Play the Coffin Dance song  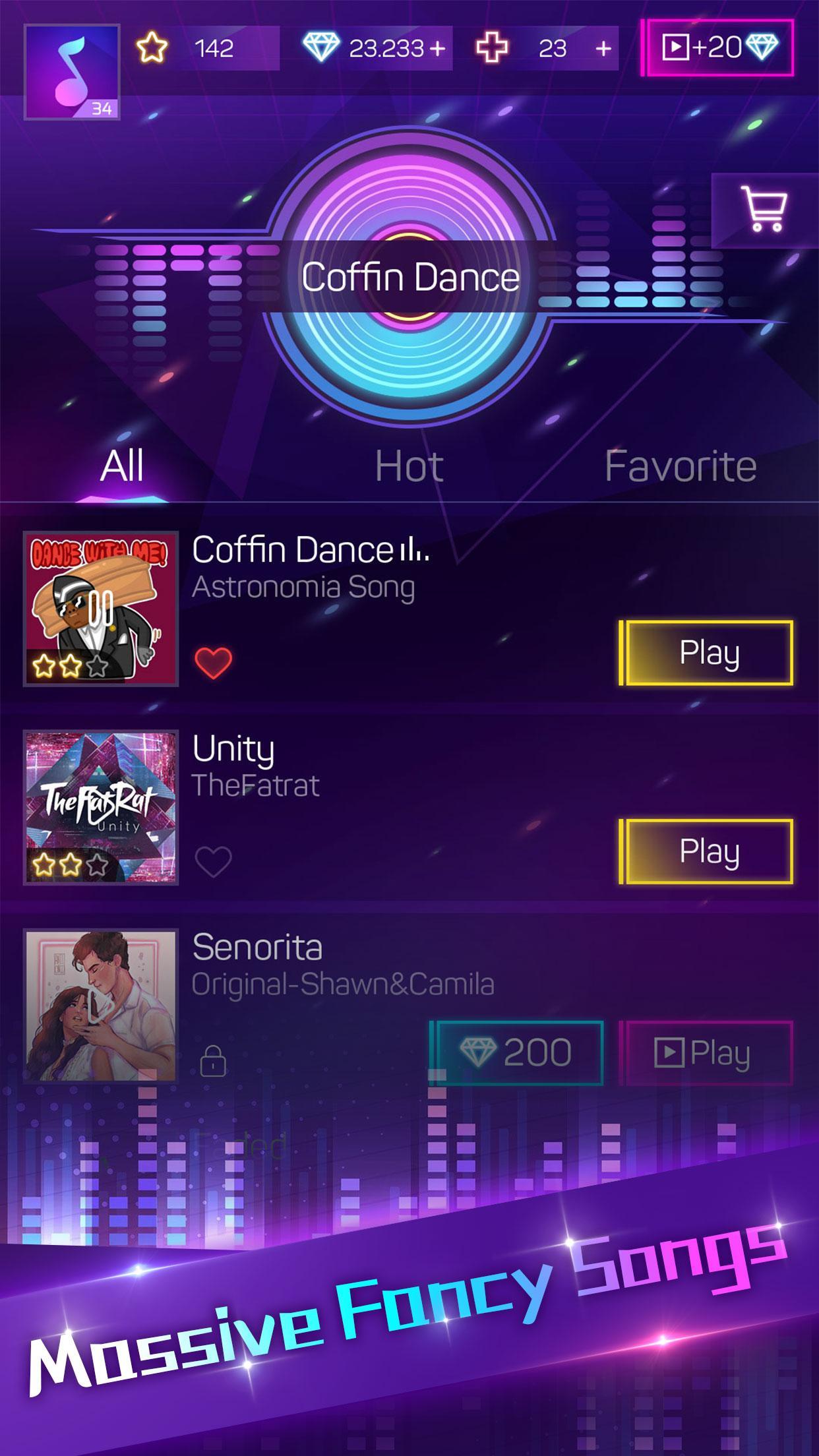[706, 653]
